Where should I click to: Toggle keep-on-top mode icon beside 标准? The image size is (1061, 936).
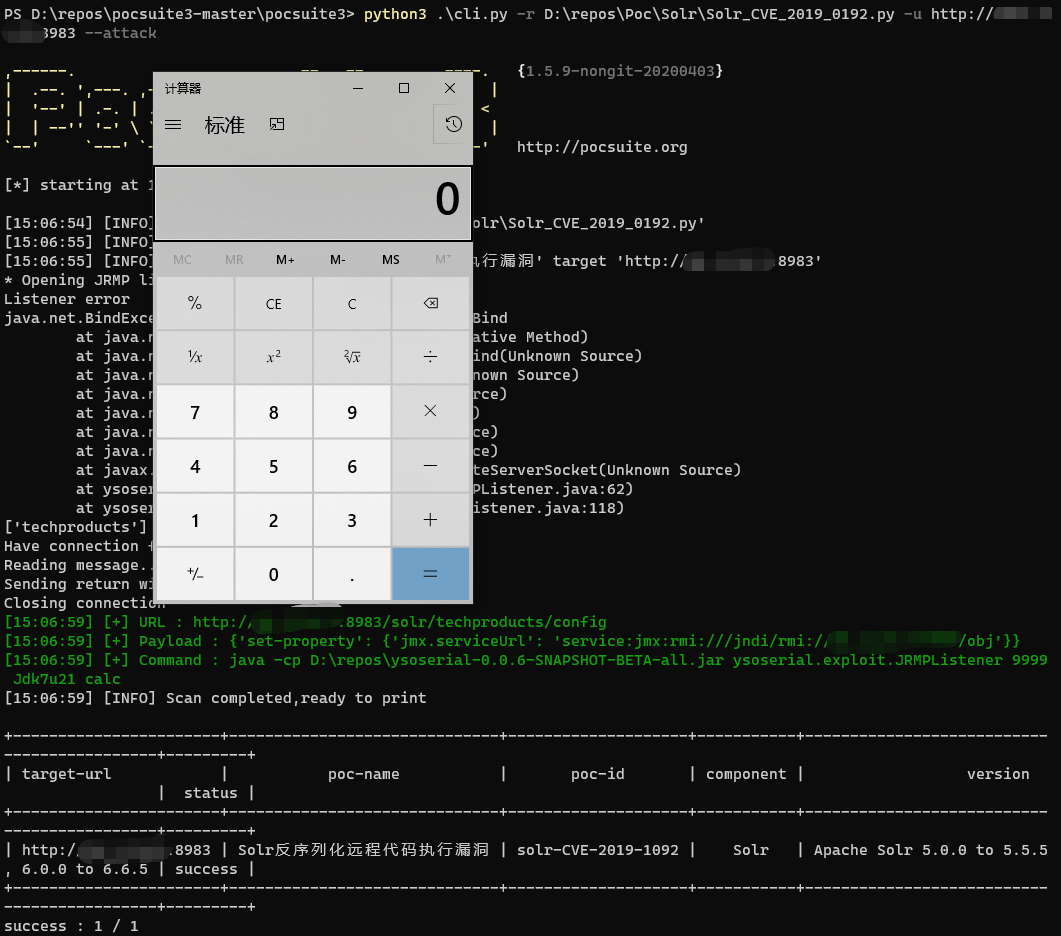[277, 124]
